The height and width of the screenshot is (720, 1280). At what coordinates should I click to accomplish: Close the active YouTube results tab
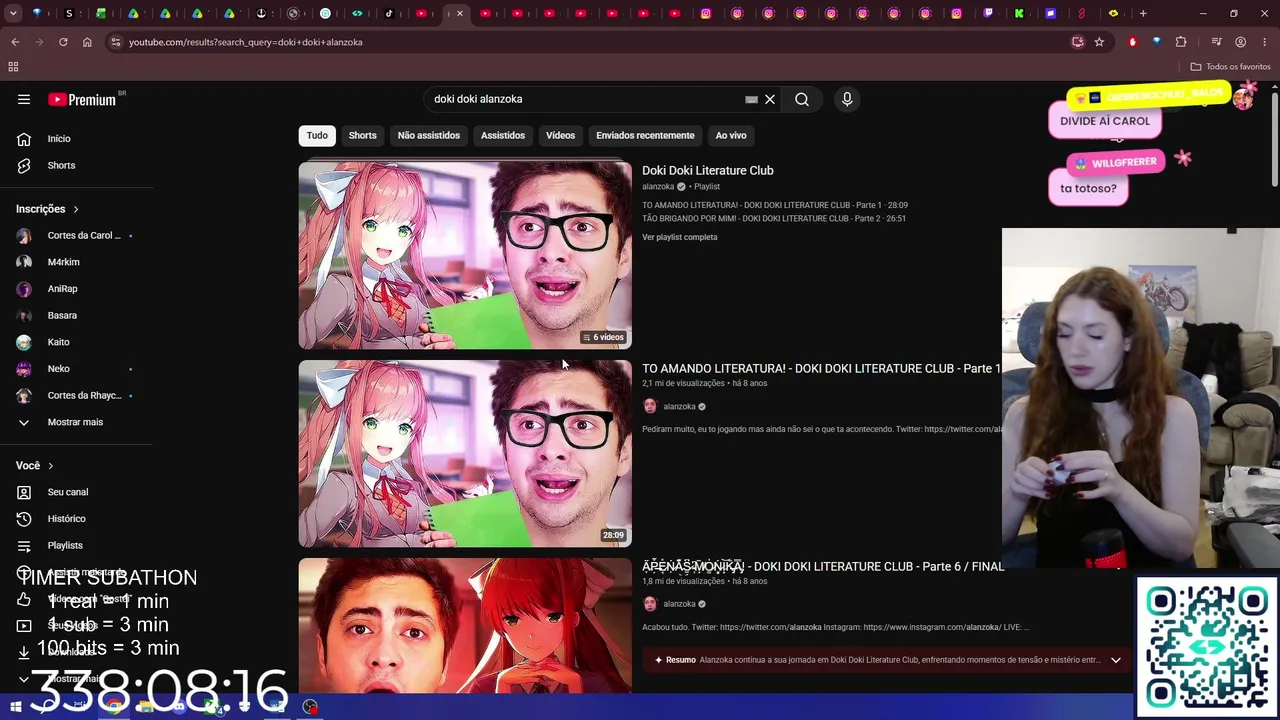[460, 14]
